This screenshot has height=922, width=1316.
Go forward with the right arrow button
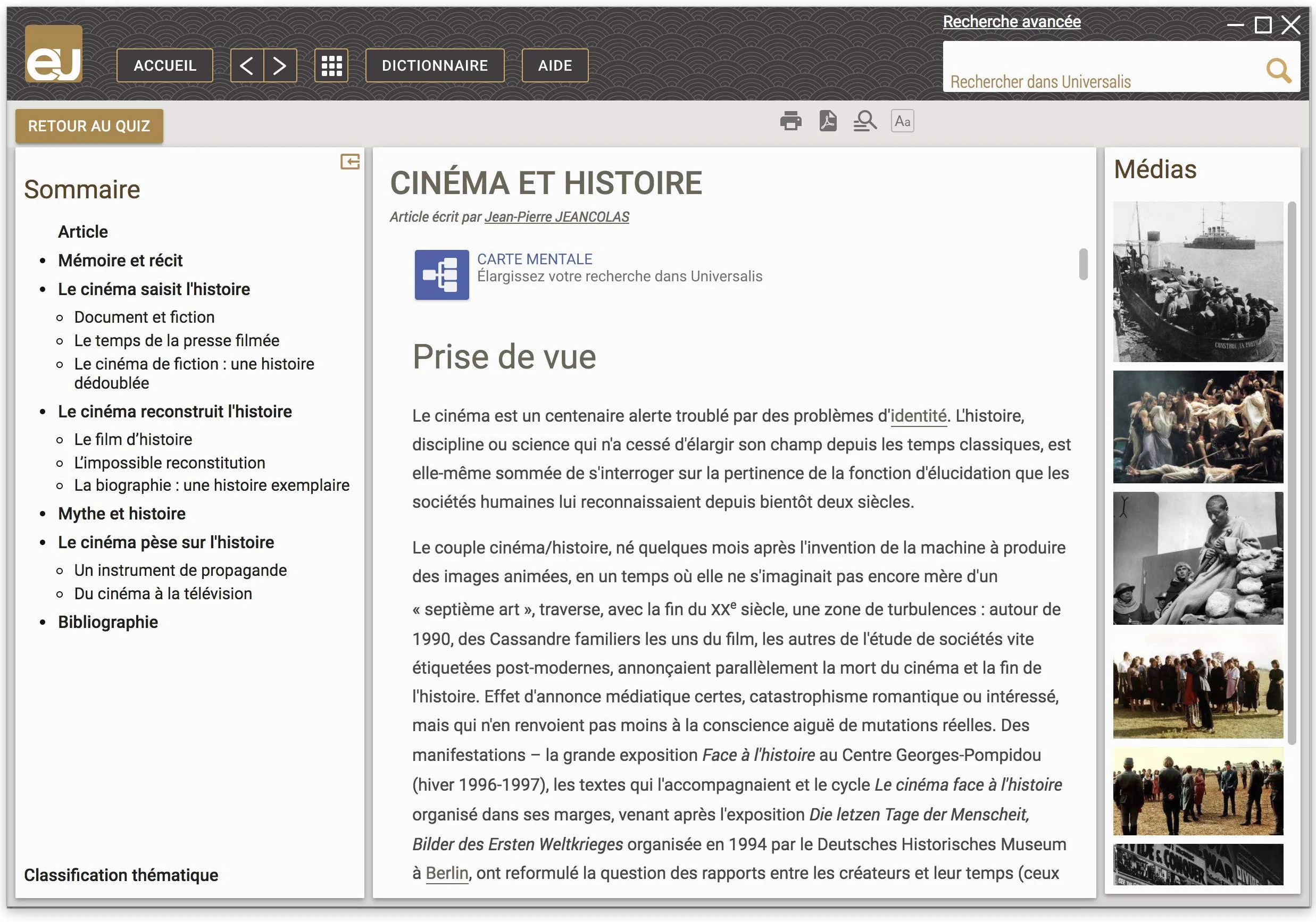280,65
